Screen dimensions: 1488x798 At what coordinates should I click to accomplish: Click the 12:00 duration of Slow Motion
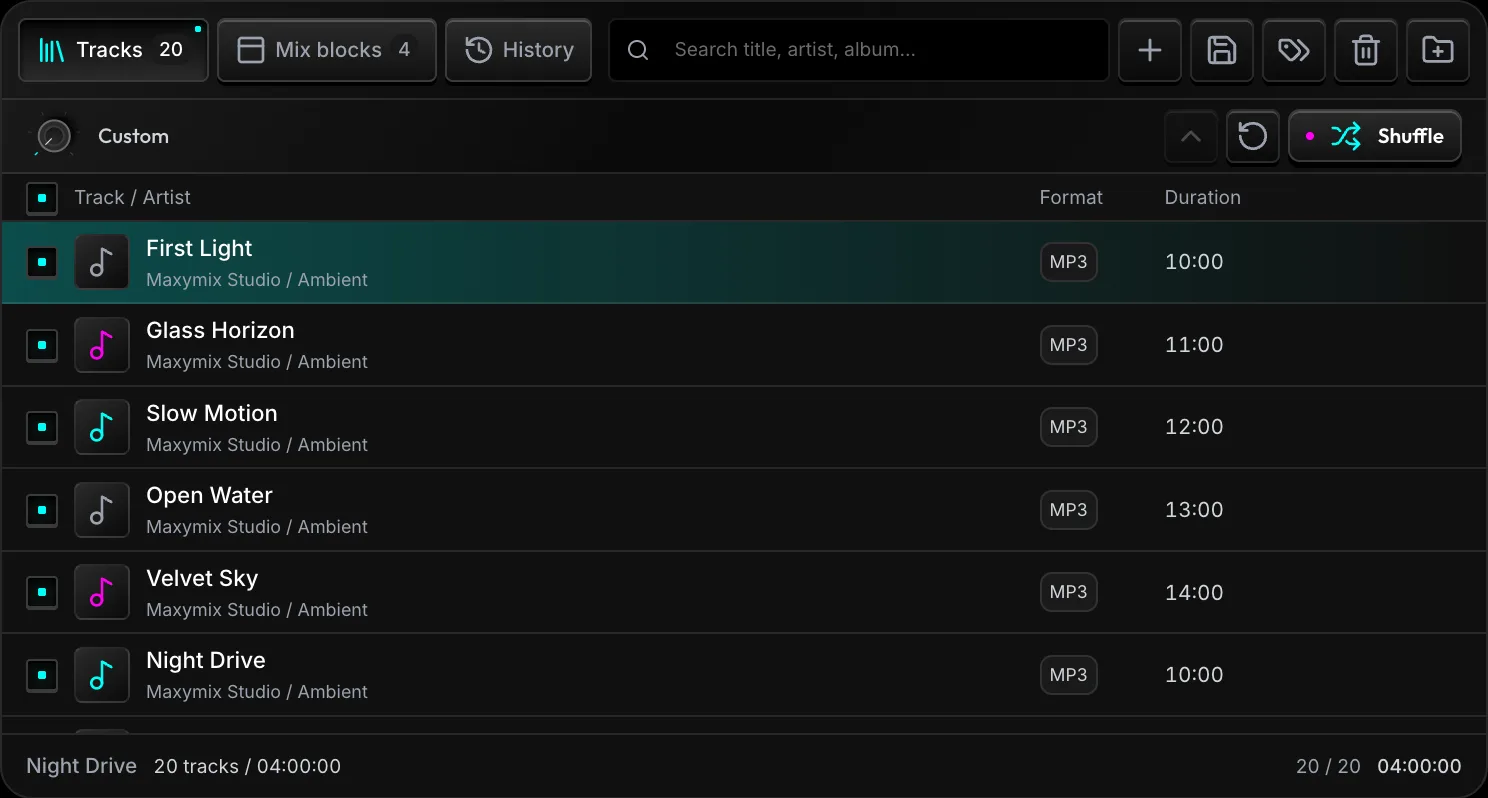point(1194,427)
